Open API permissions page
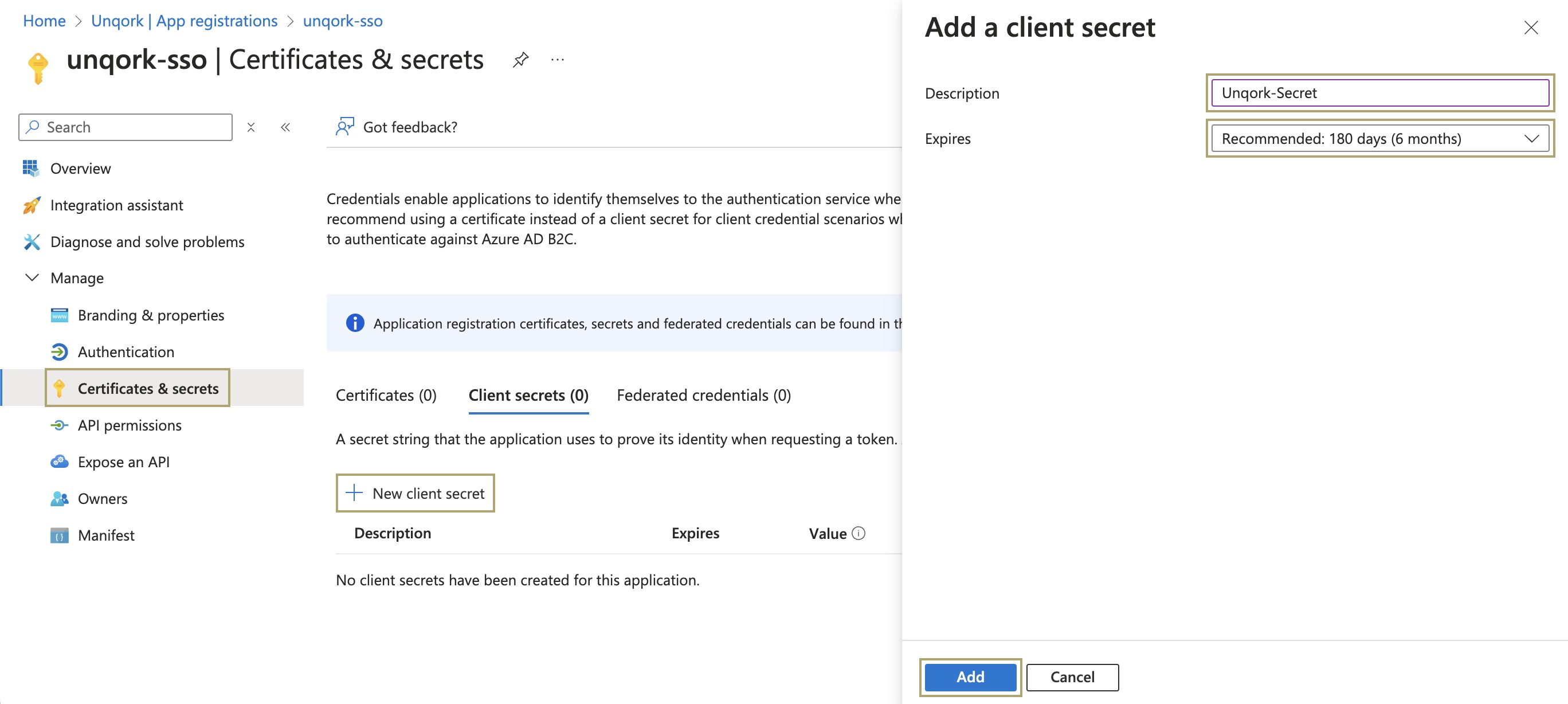1568x704 pixels. [130, 425]
